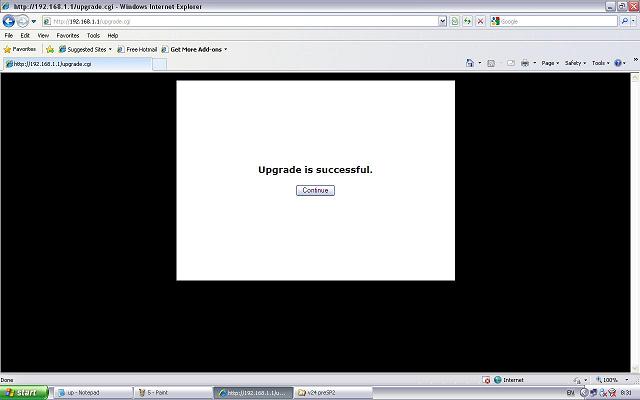640x400 pixels.
Task: Click the system tray clock
Action: [626, 393]
